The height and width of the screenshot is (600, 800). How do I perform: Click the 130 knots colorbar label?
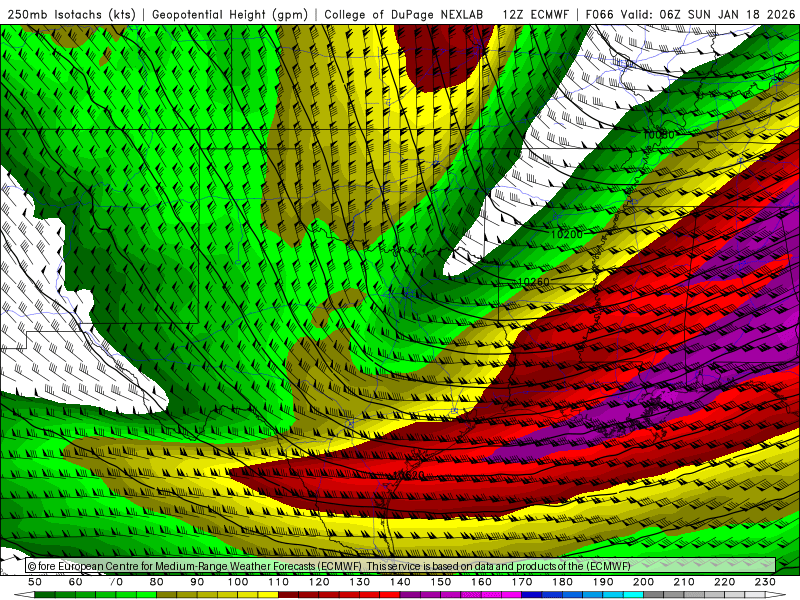360,582
